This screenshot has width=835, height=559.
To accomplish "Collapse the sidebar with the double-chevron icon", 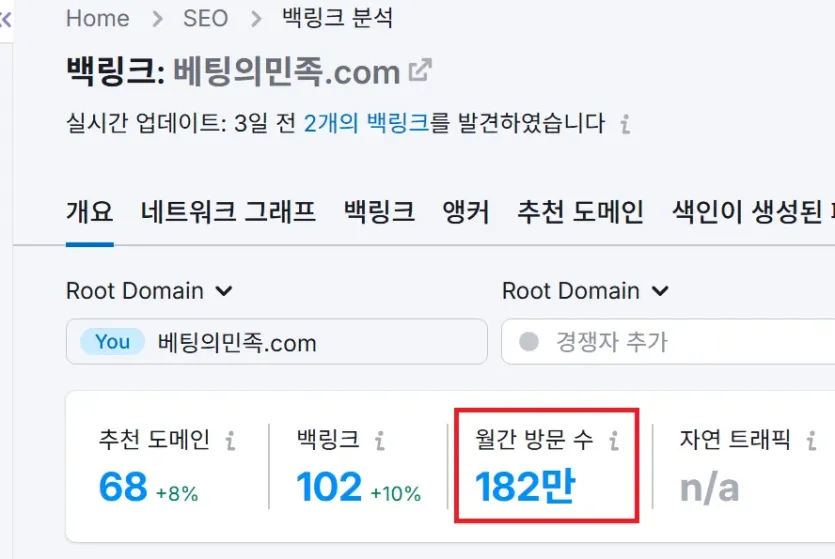I will click(5, 20).
